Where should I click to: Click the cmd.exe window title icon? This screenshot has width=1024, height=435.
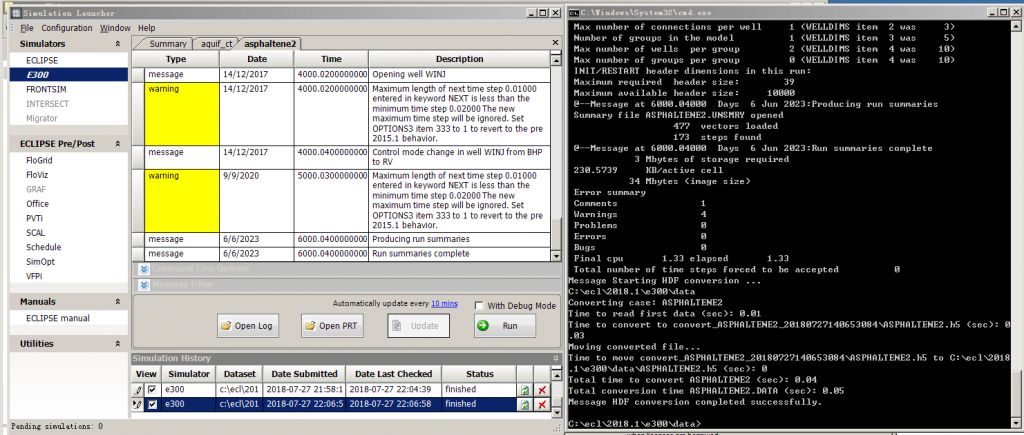[x=573, y=12]
